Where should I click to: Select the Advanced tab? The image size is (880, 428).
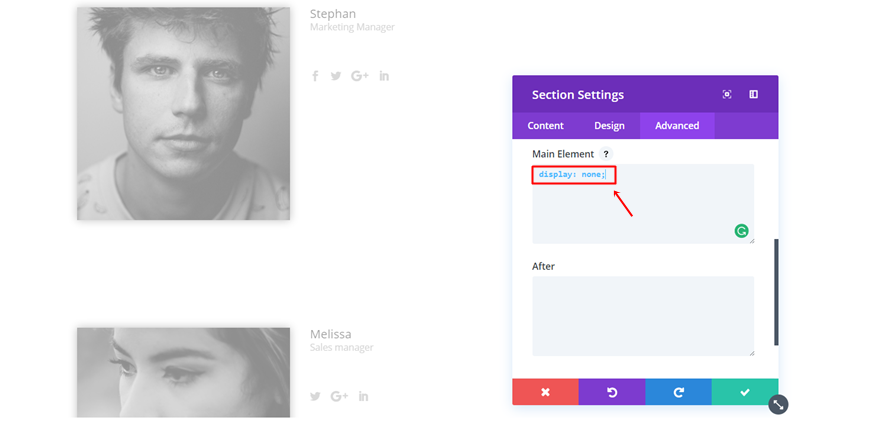677,125
